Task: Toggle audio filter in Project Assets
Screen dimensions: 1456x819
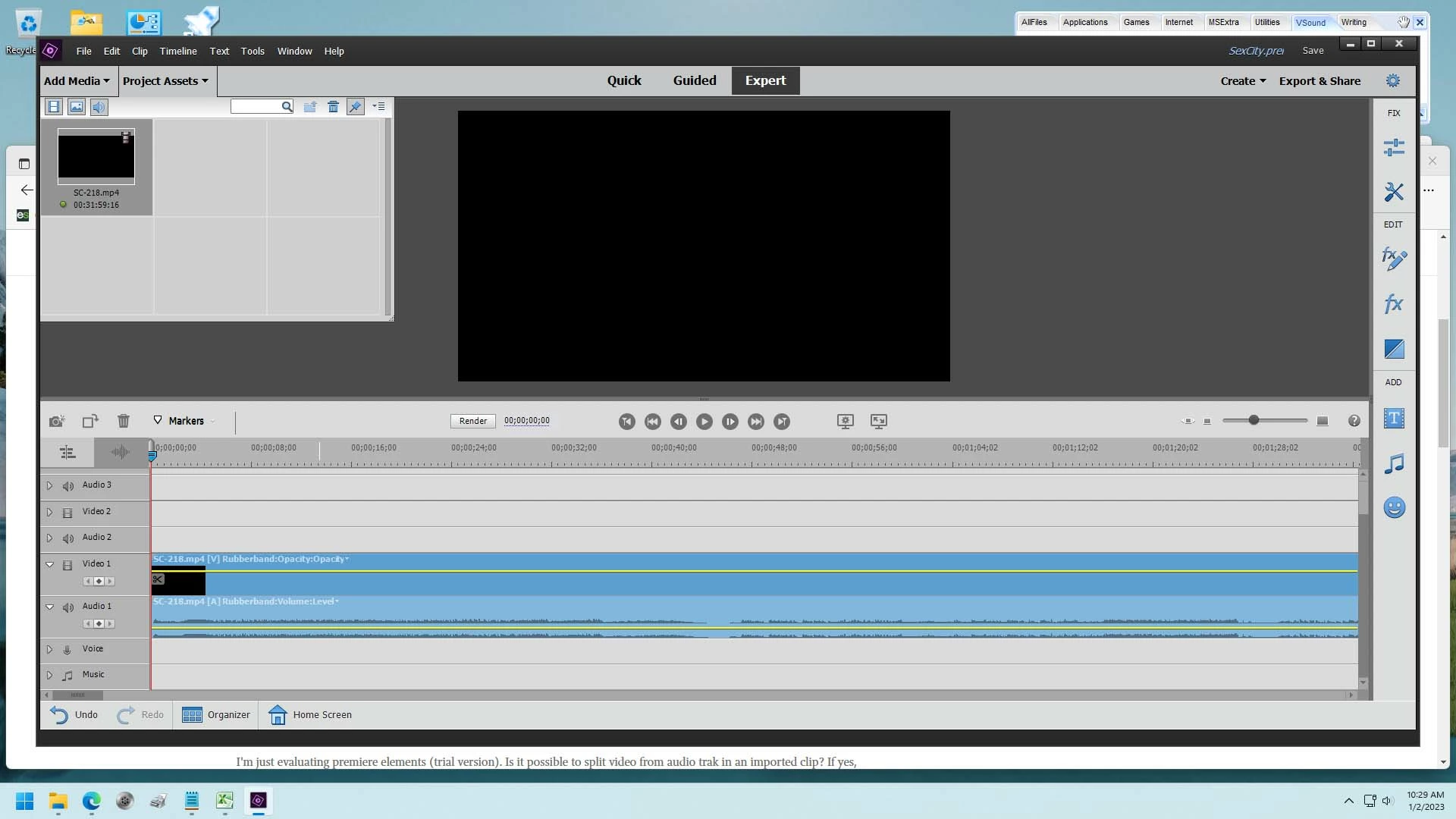Action: (x=99, y=107)
